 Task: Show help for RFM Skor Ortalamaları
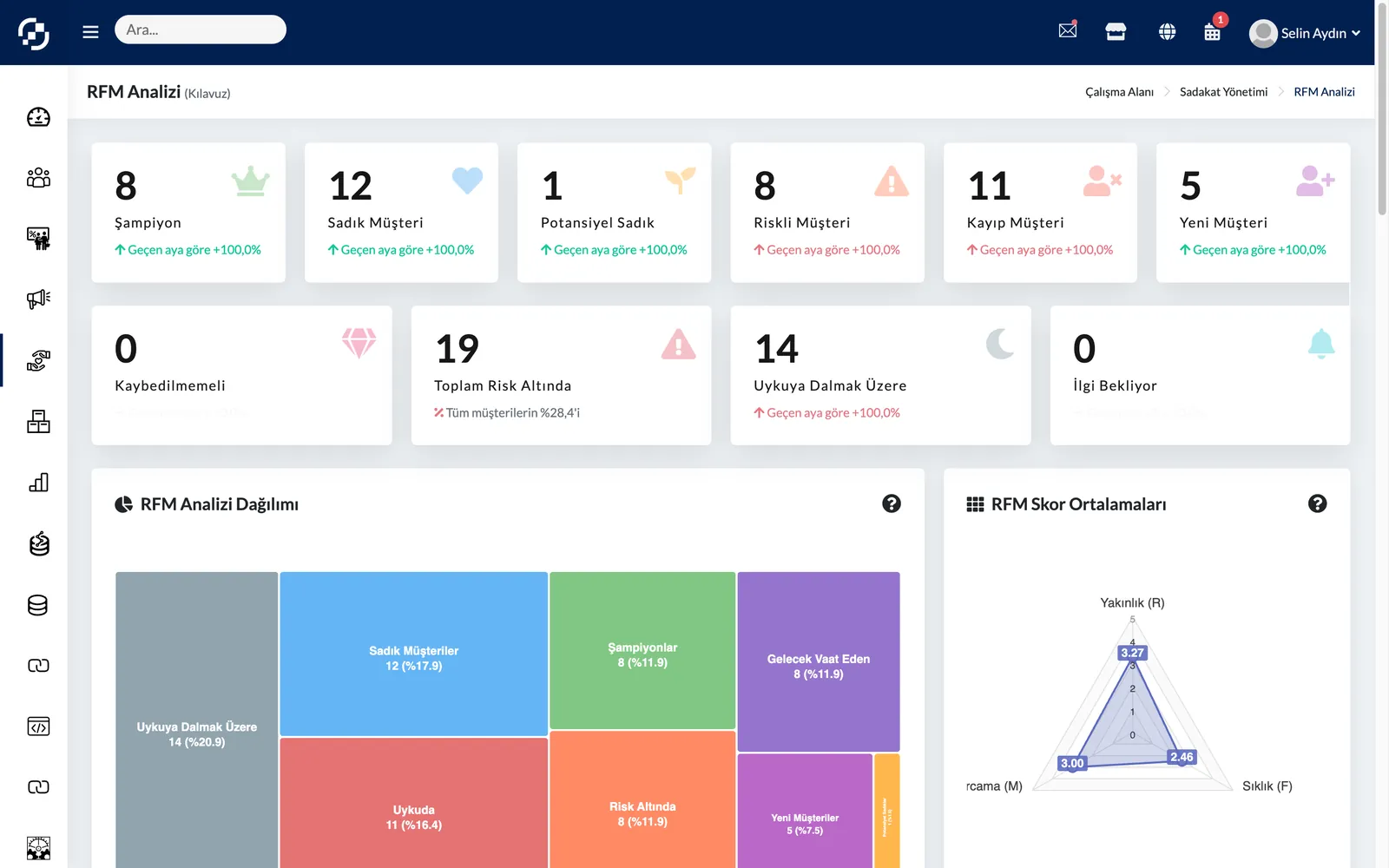1318,503
